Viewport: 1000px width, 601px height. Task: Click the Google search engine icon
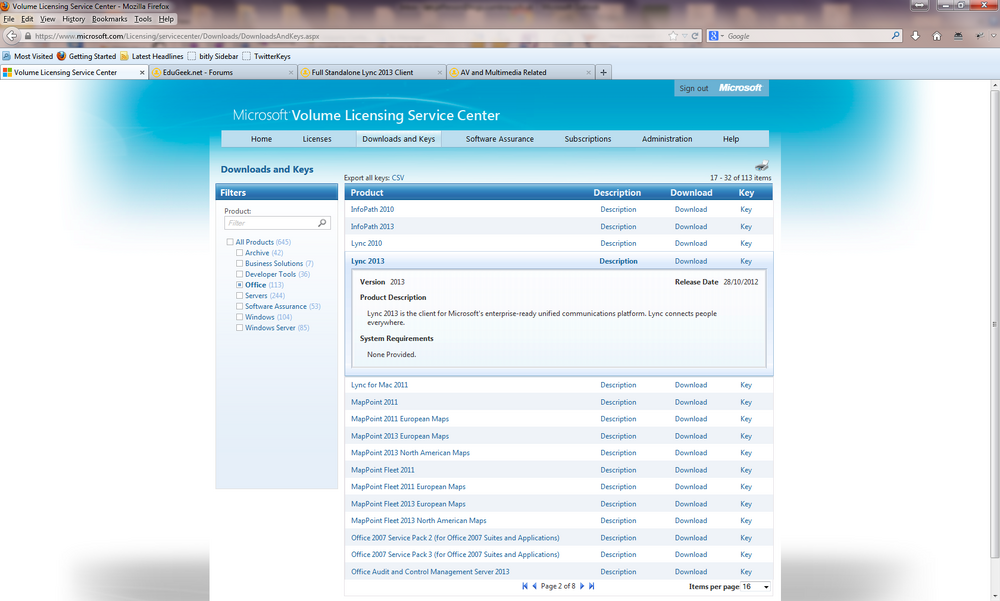click(x=714, y=36)
